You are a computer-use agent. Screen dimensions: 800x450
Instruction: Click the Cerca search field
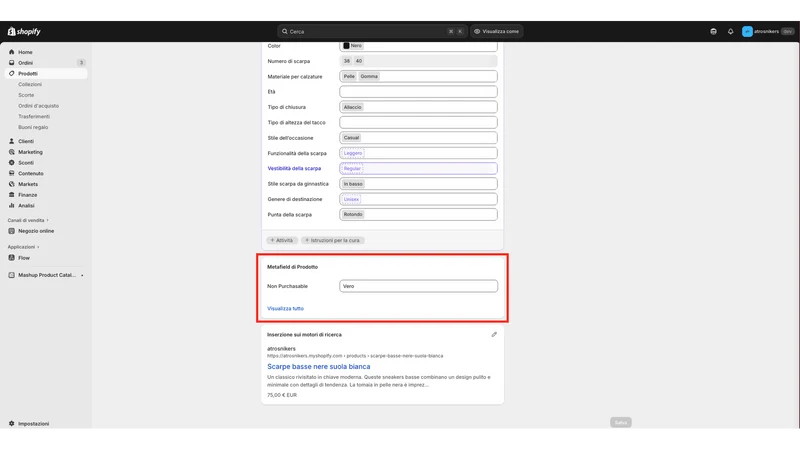click(372, 31)
